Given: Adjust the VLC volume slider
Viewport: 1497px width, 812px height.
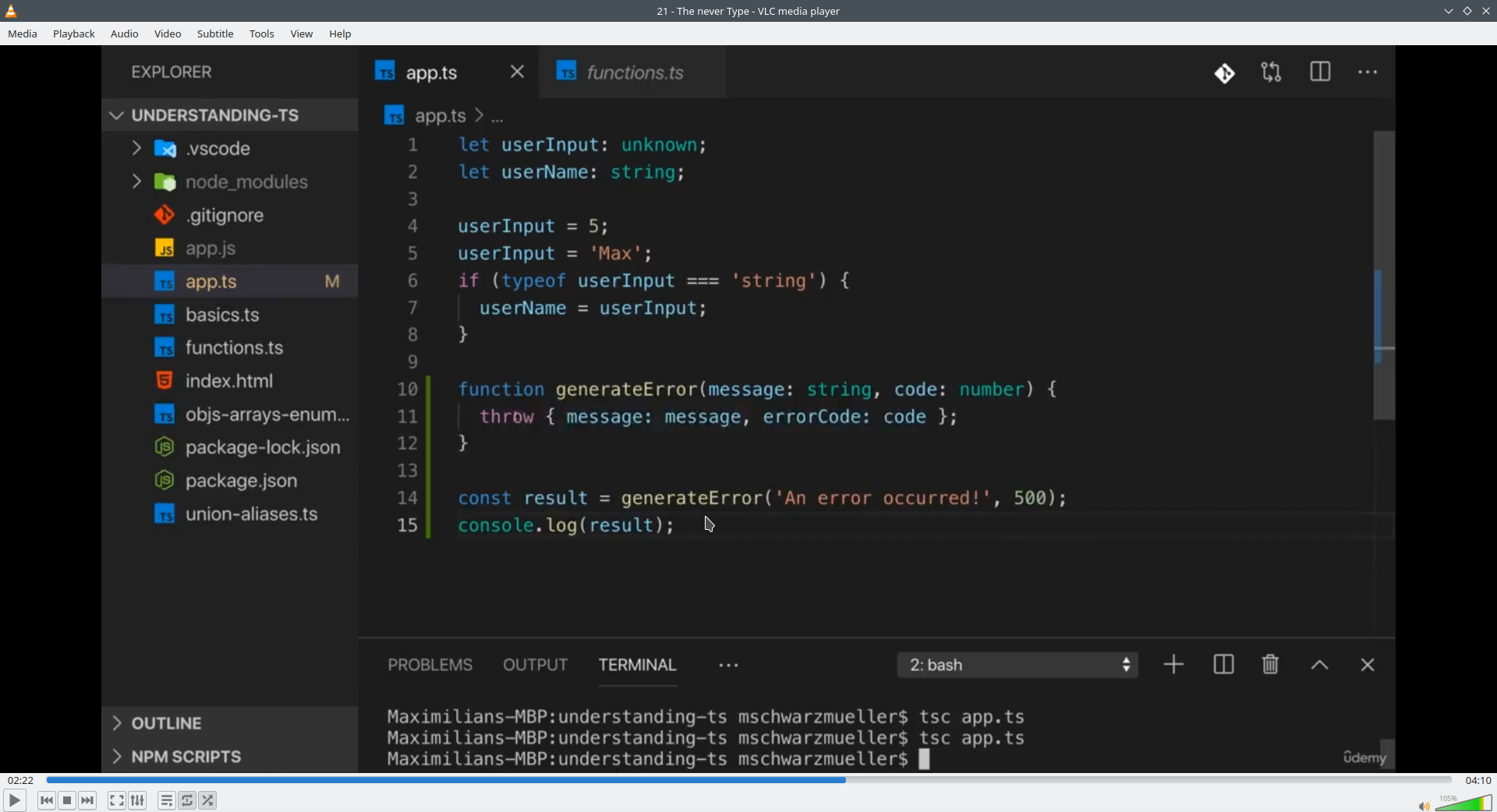Looking at the screenshot, I should [1463, 803].
